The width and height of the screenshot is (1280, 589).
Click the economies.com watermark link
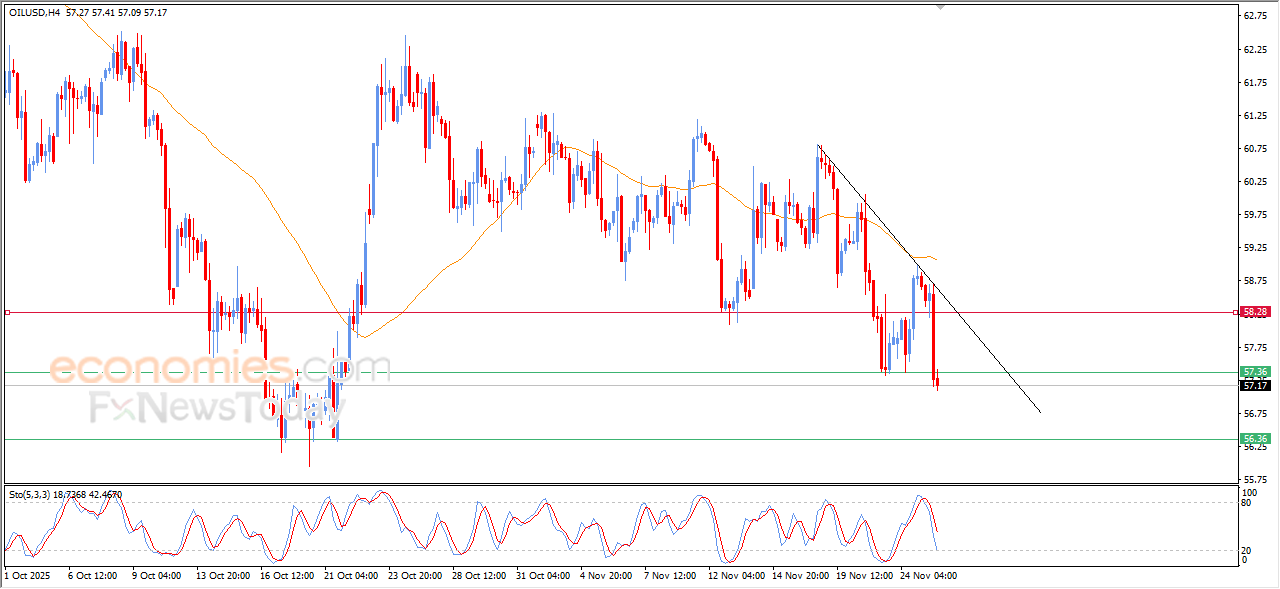[x=220, y=369]
